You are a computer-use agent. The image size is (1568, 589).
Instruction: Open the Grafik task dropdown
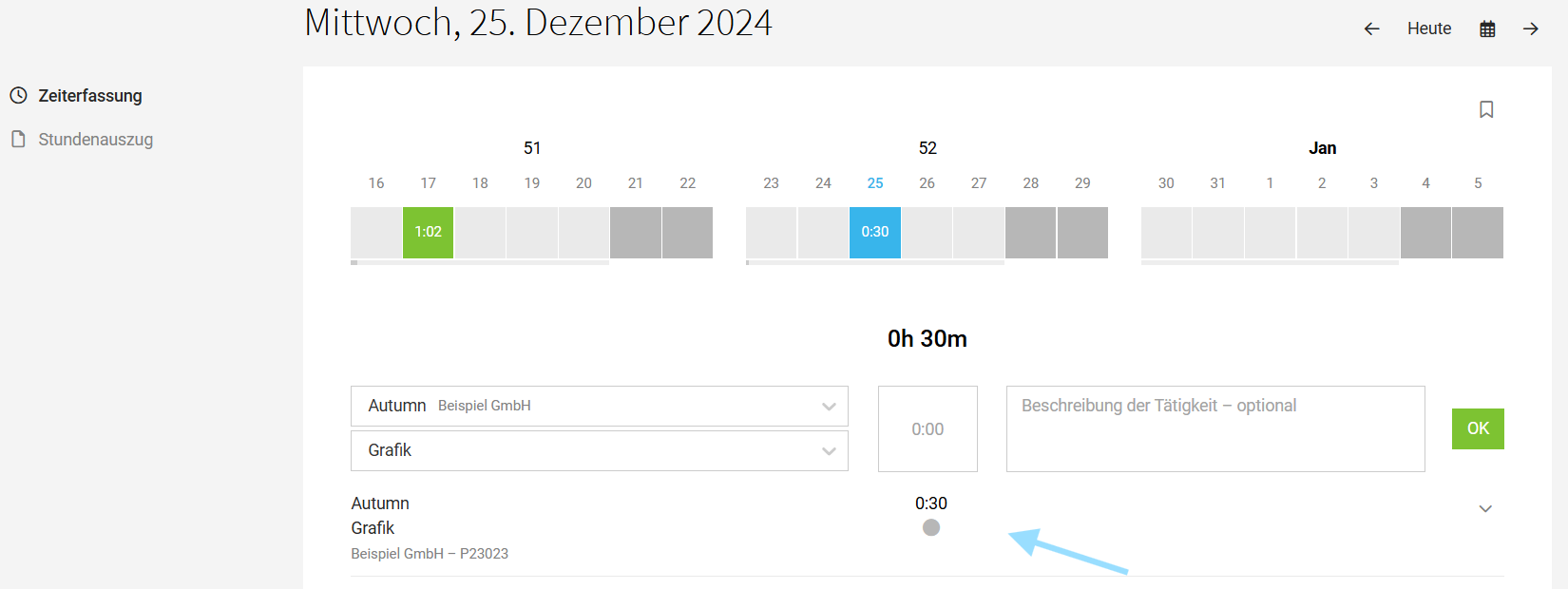tap(599, 450)
